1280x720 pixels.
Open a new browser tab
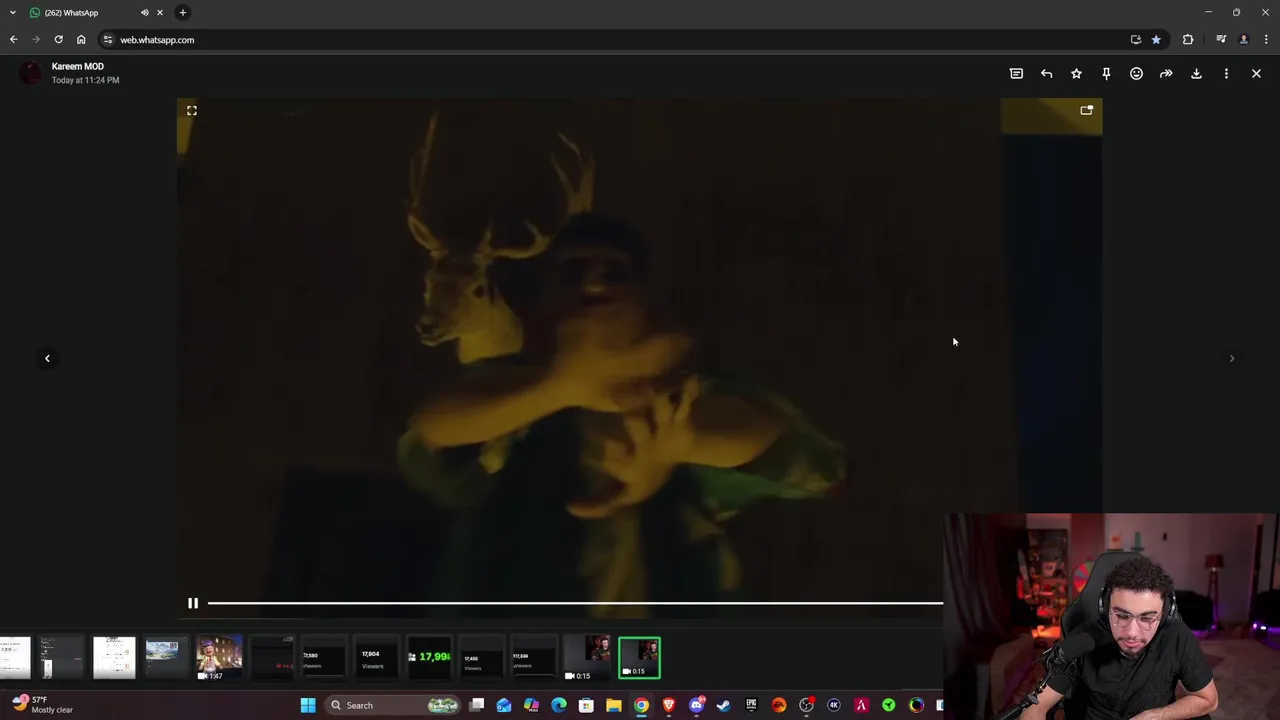coord(183,13)
